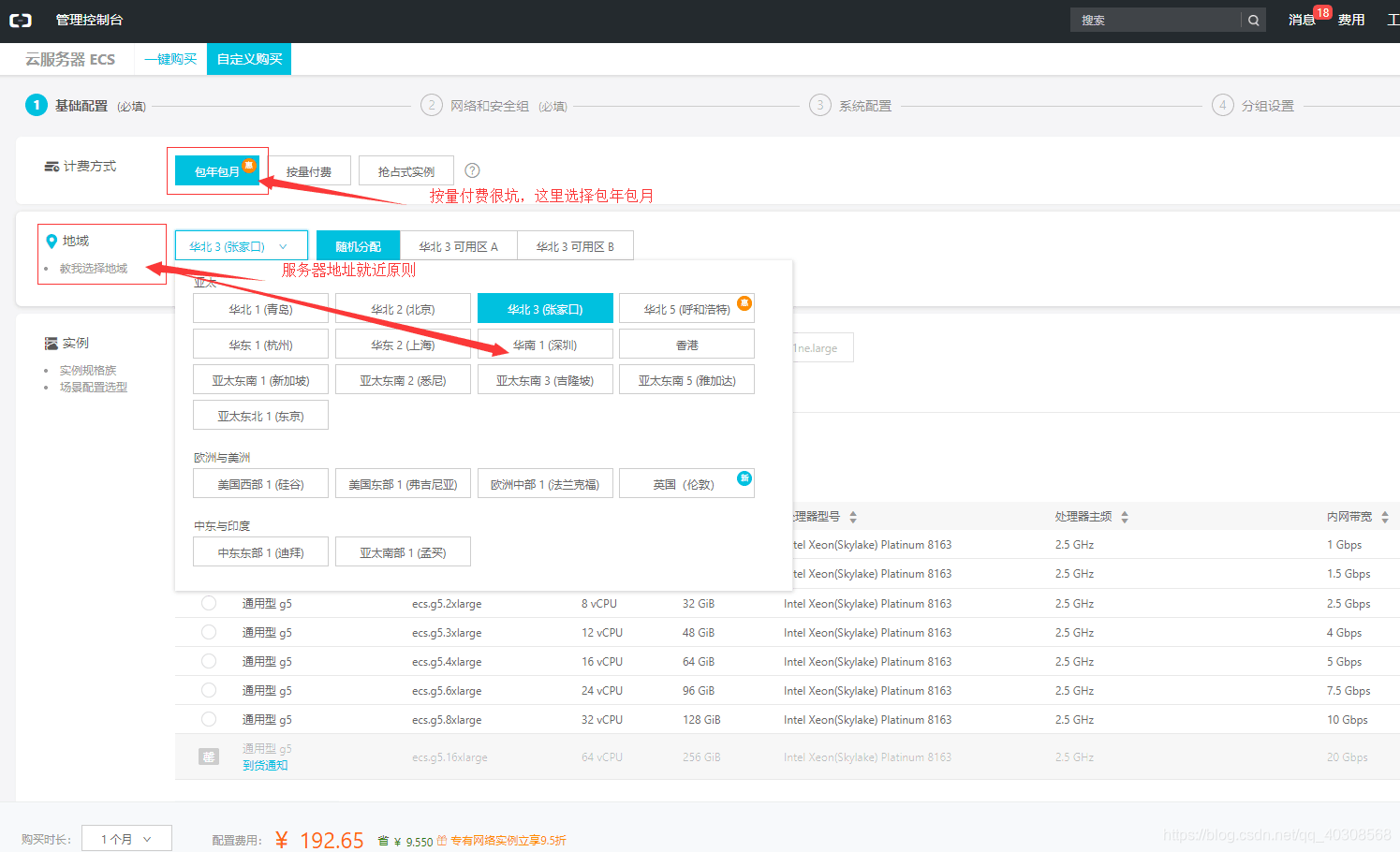
Task: Select region 香港
Action: [686, 344]
